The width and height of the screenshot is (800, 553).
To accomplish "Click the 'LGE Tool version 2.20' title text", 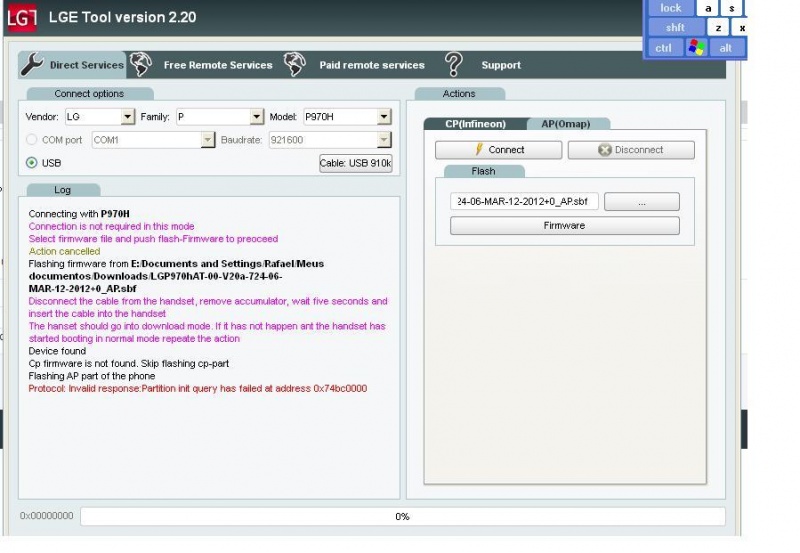I will coord(122,17).
